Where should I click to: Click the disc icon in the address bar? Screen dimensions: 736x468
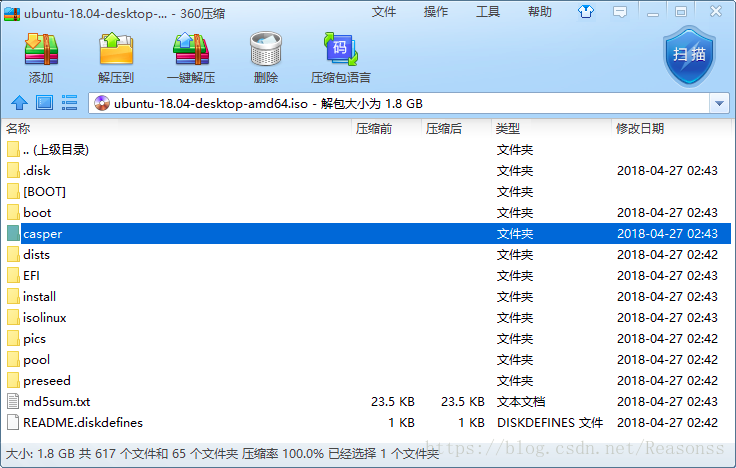101,103
